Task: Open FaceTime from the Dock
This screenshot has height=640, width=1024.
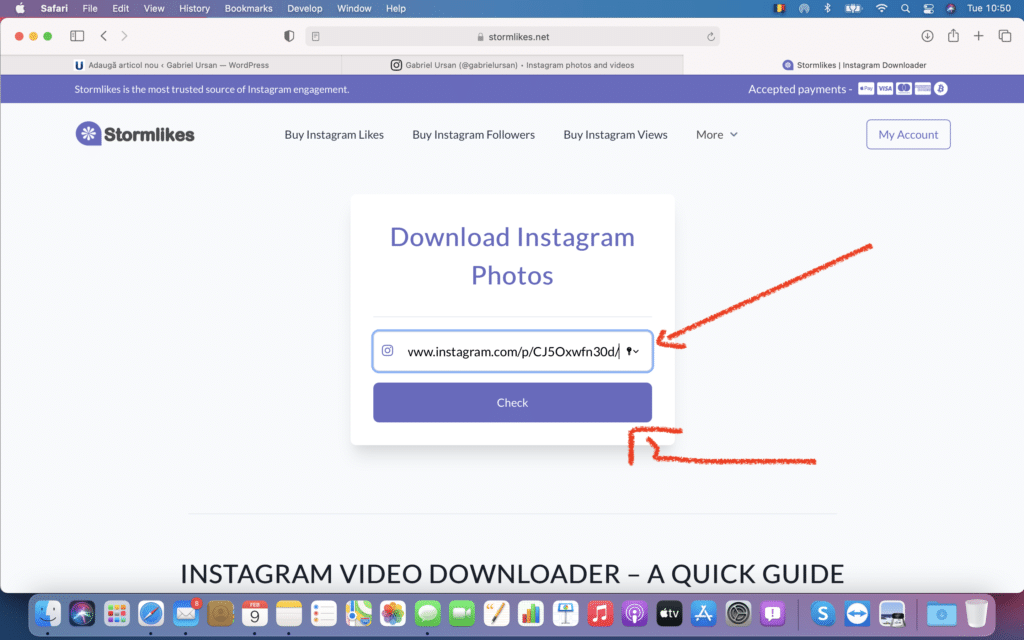Action: (x=462, y=614)
